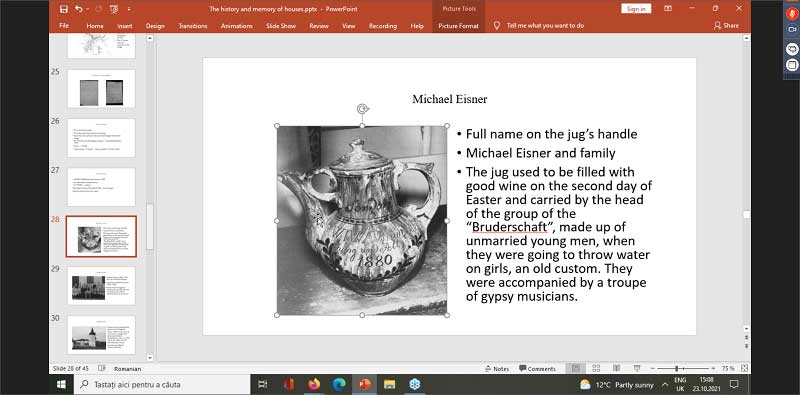Click the Windows taskbar search box

(x=162, y=384)
